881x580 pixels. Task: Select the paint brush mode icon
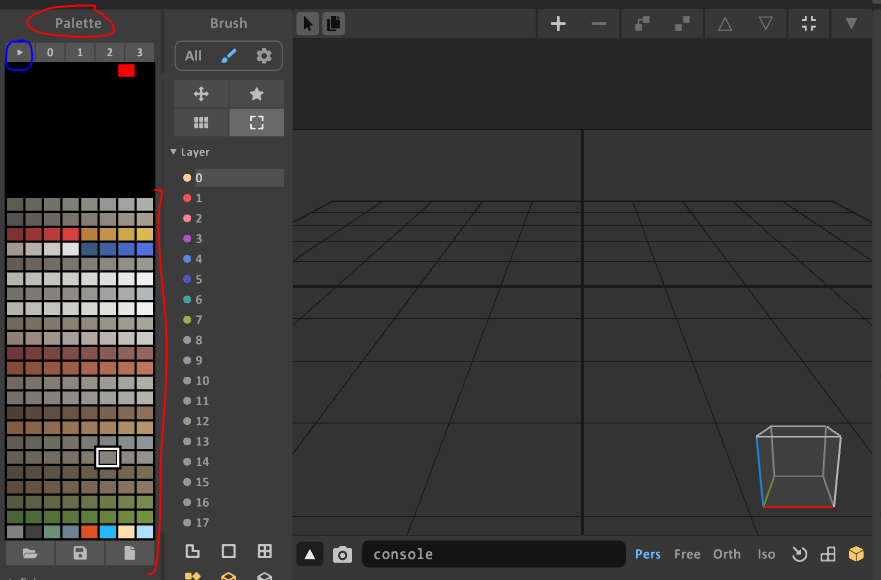point(229,56)
